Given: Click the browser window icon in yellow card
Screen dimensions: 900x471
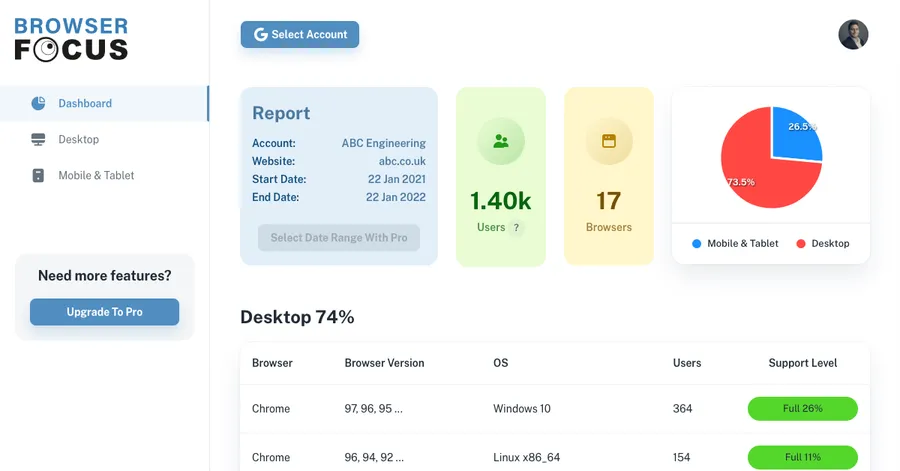Looking at the screenshot, I should (x=609, y=141).
